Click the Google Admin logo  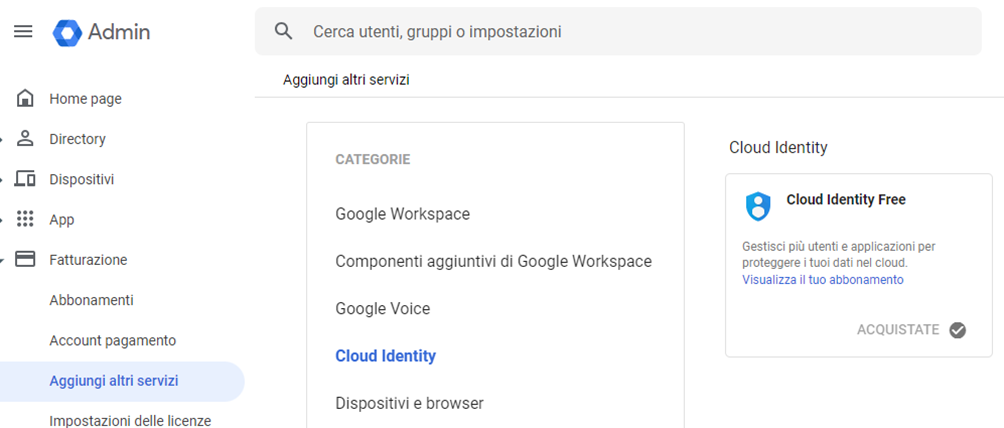[x=67, y=33]
